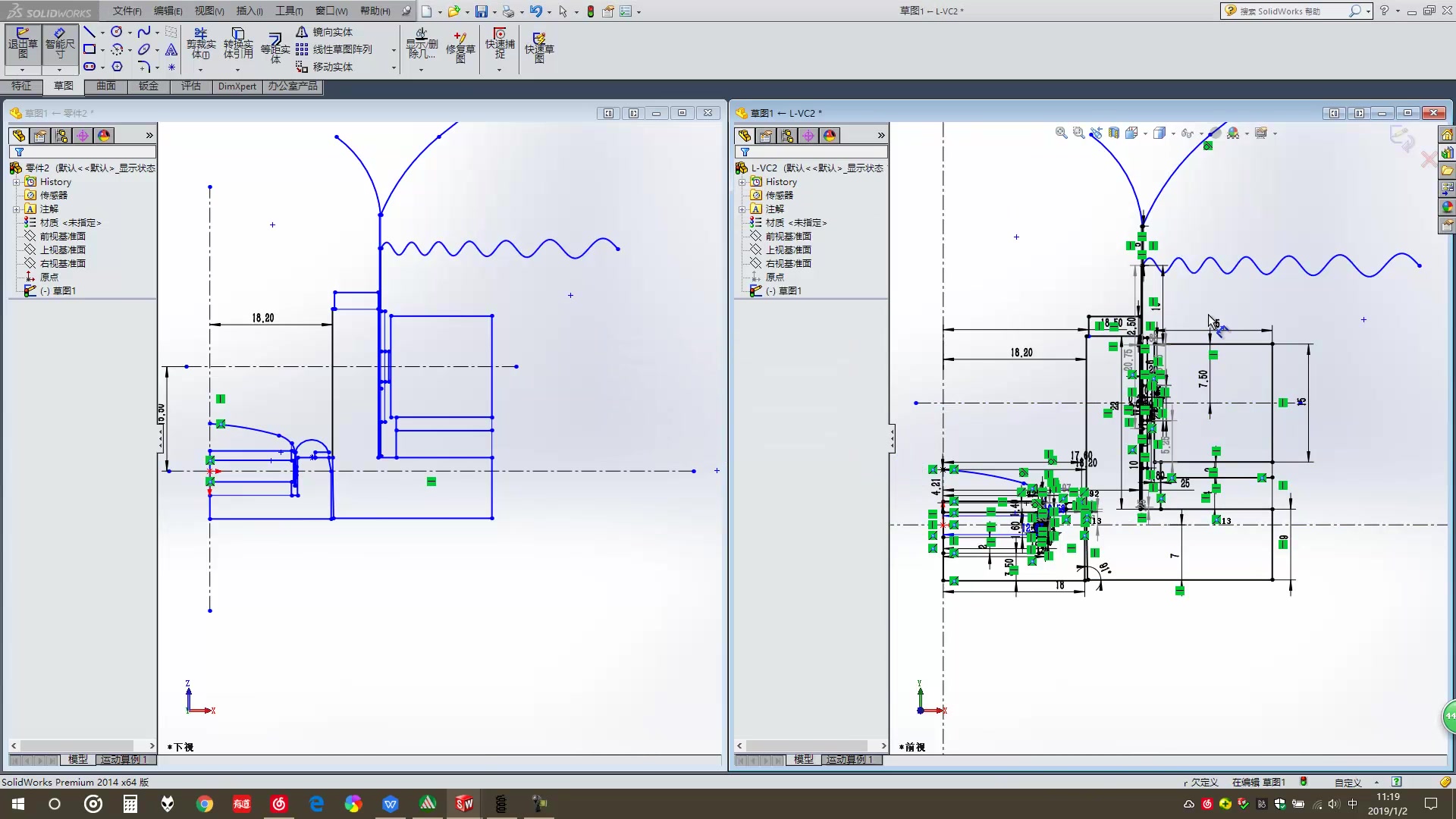Select the Circle sketch tool
This screenshot has width=1456, height=819.
click(116, 32)
